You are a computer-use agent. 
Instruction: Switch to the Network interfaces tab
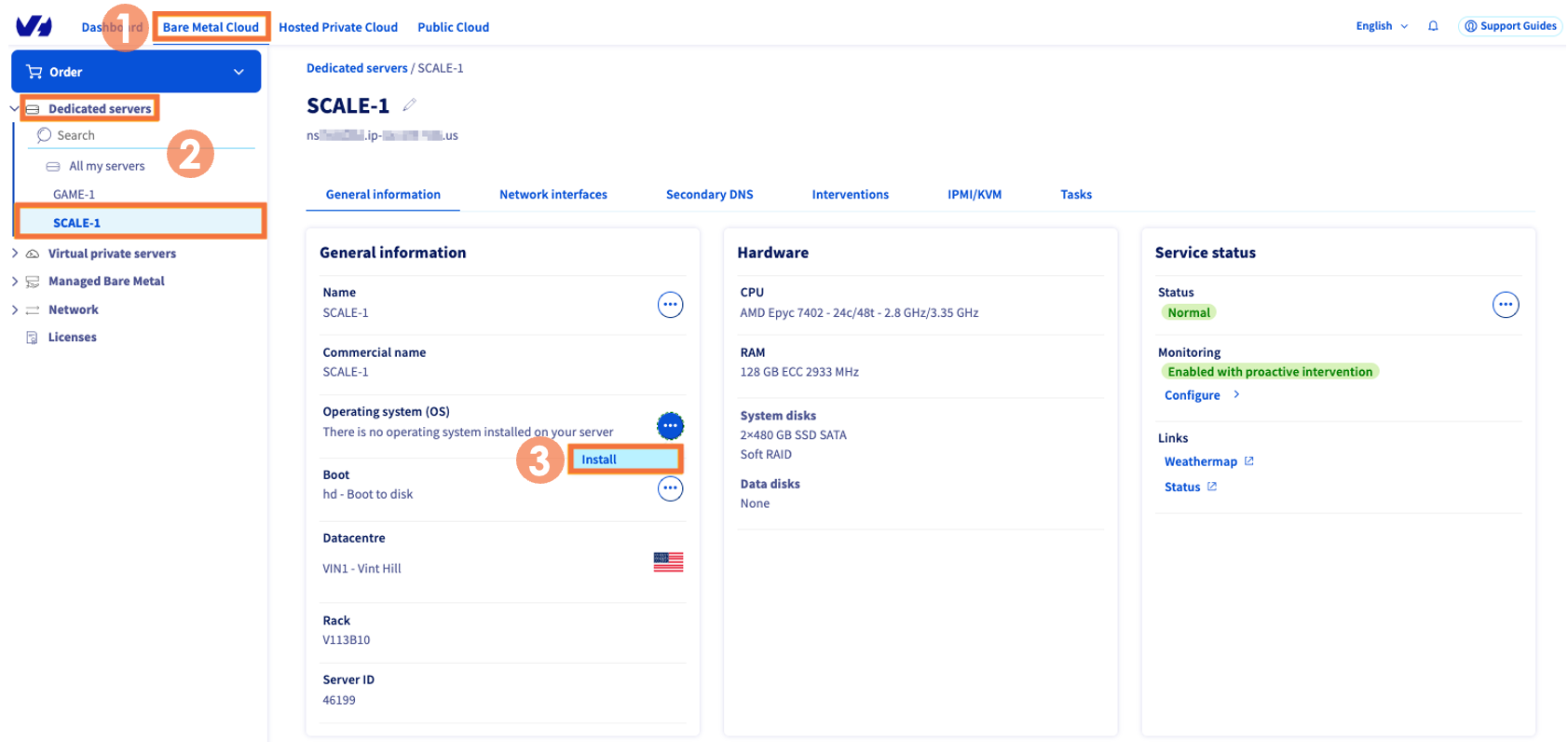pyautogui.click(x=553, y=194)
